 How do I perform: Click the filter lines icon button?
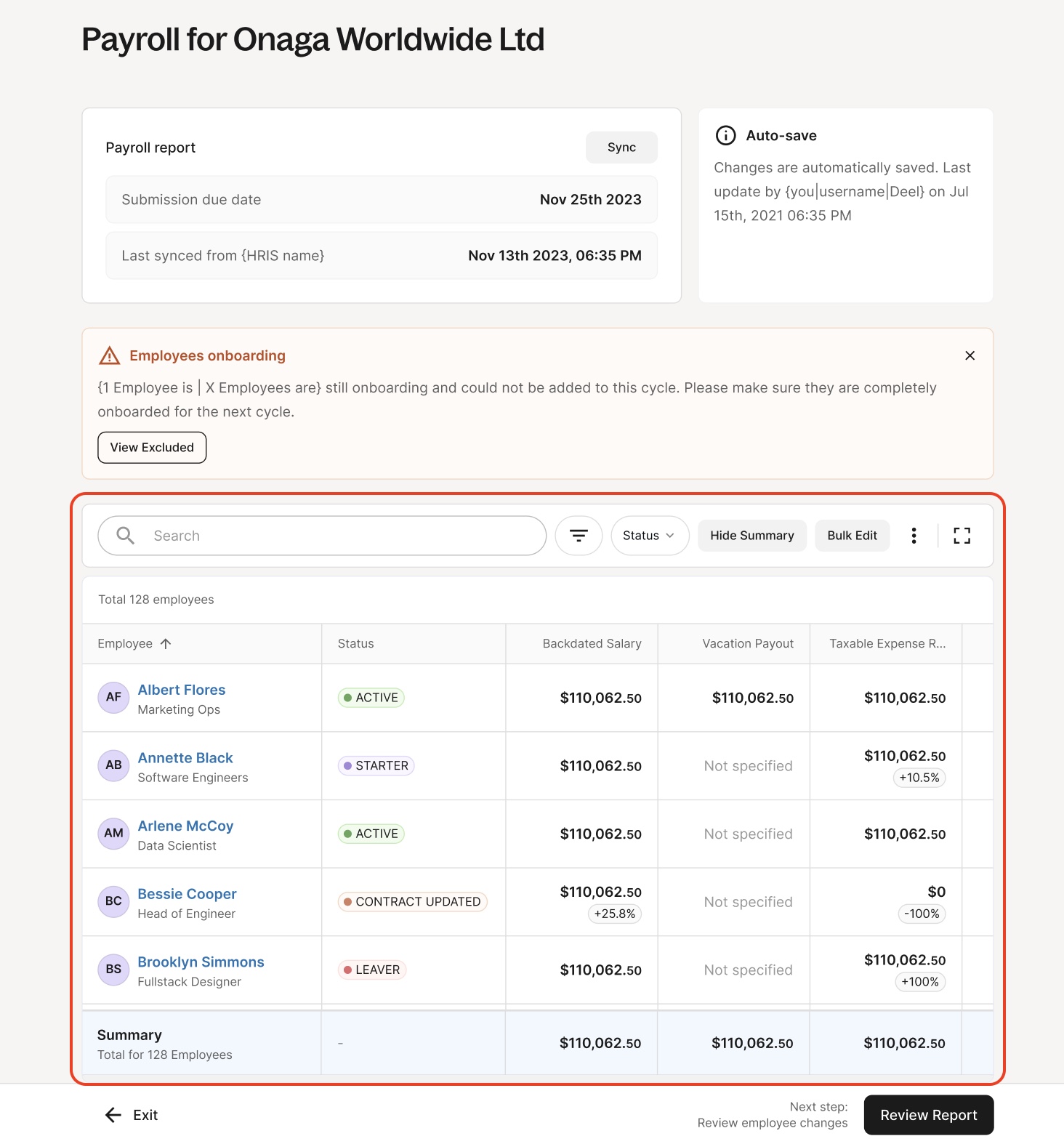[579, 536]
